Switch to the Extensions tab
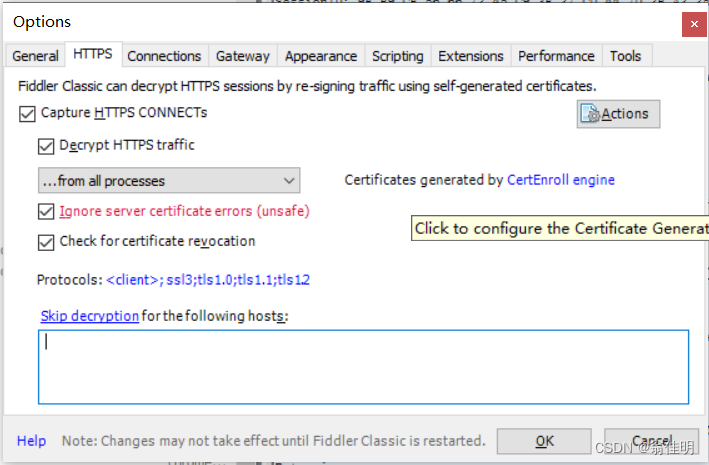The width and height of the screenshot is (709, 465). (x=471, y=56)
